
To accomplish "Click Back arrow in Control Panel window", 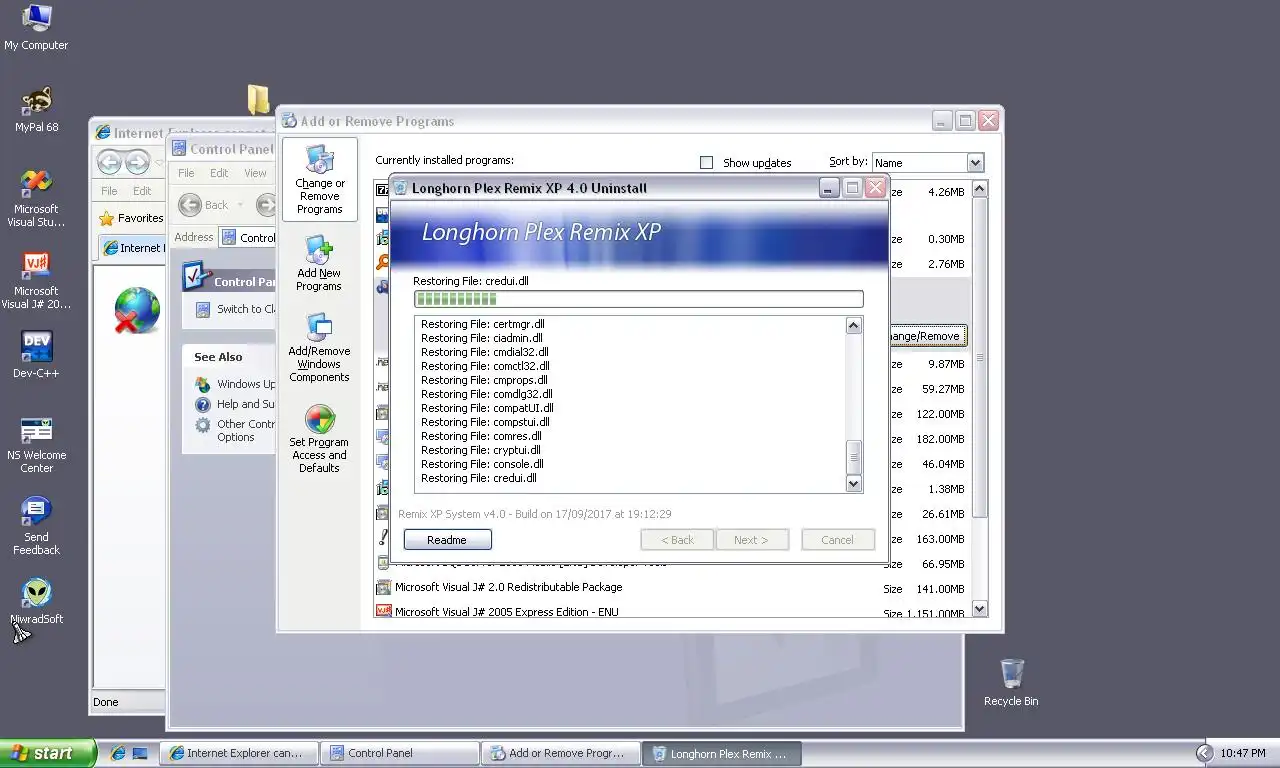I will [x=190, y=205].
